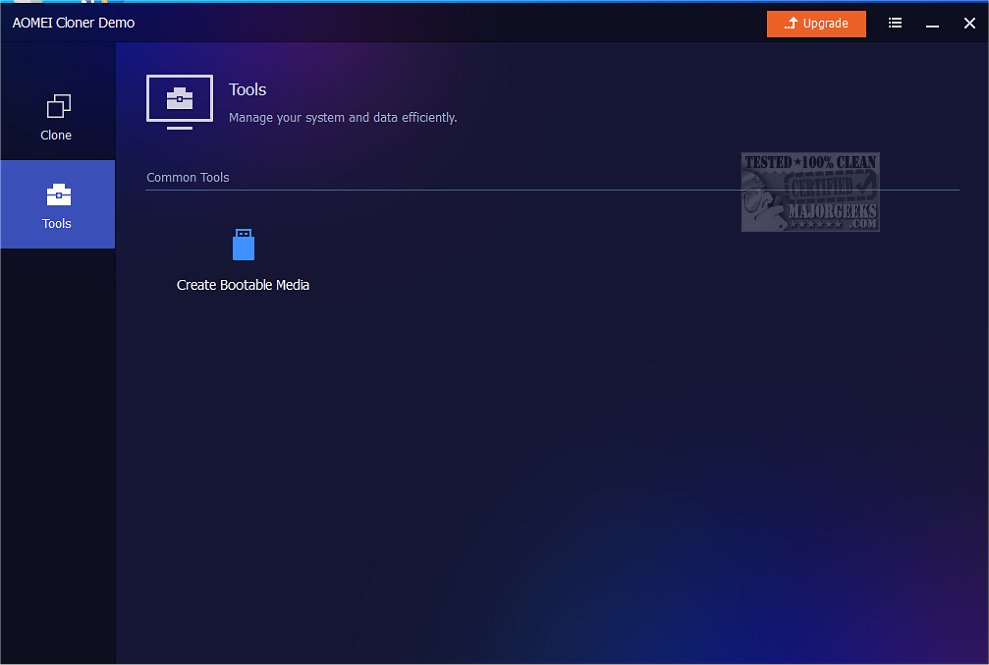Click the Tools monitor toolbox header icon
The width and height of the screenshot is (989, 665).
tap(180, 102)
